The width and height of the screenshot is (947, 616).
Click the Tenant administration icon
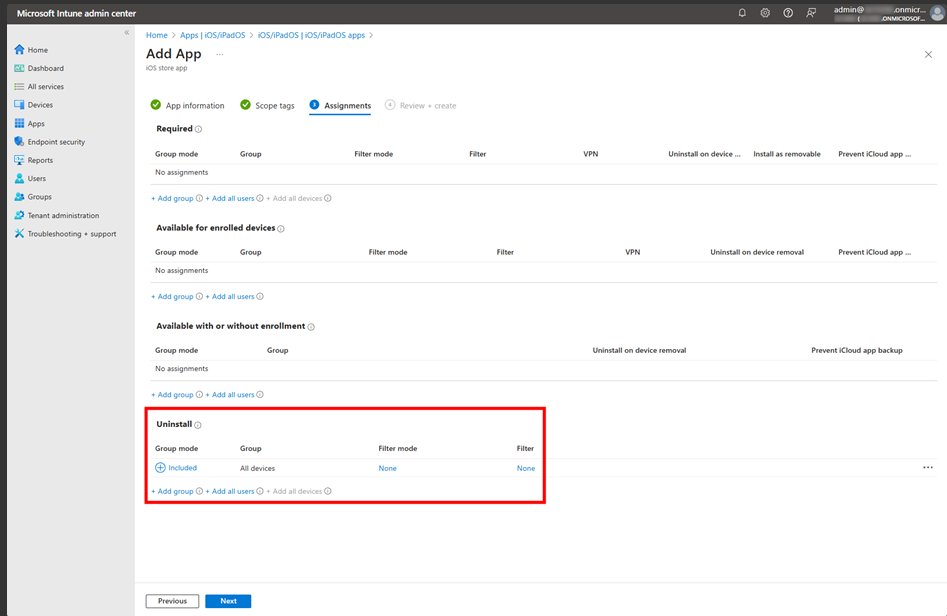[19, 215]
